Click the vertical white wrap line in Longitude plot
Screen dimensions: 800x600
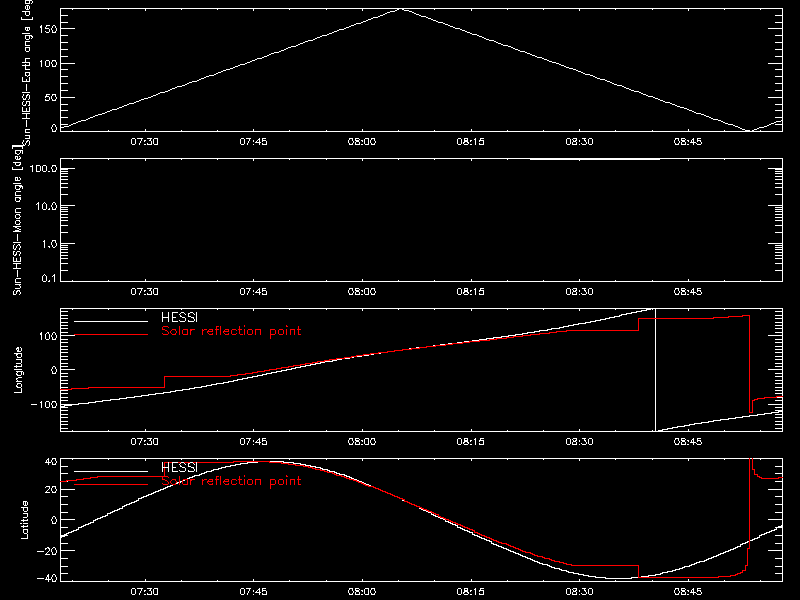[655, 370]
